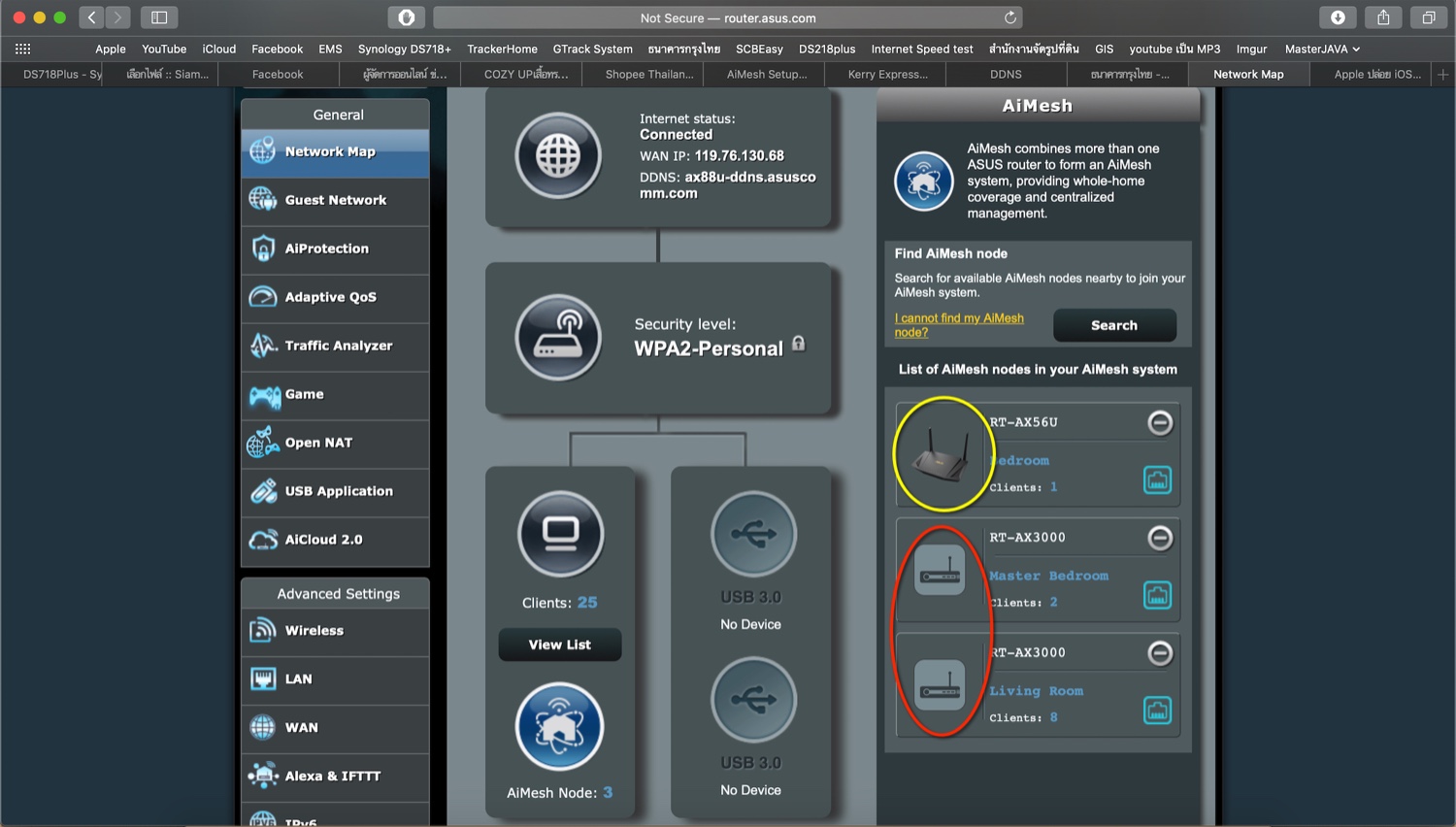The height and width of the screenshot is (827, 1456).
Task: Click the Living Room client list icon
Action: point(1157,711)
